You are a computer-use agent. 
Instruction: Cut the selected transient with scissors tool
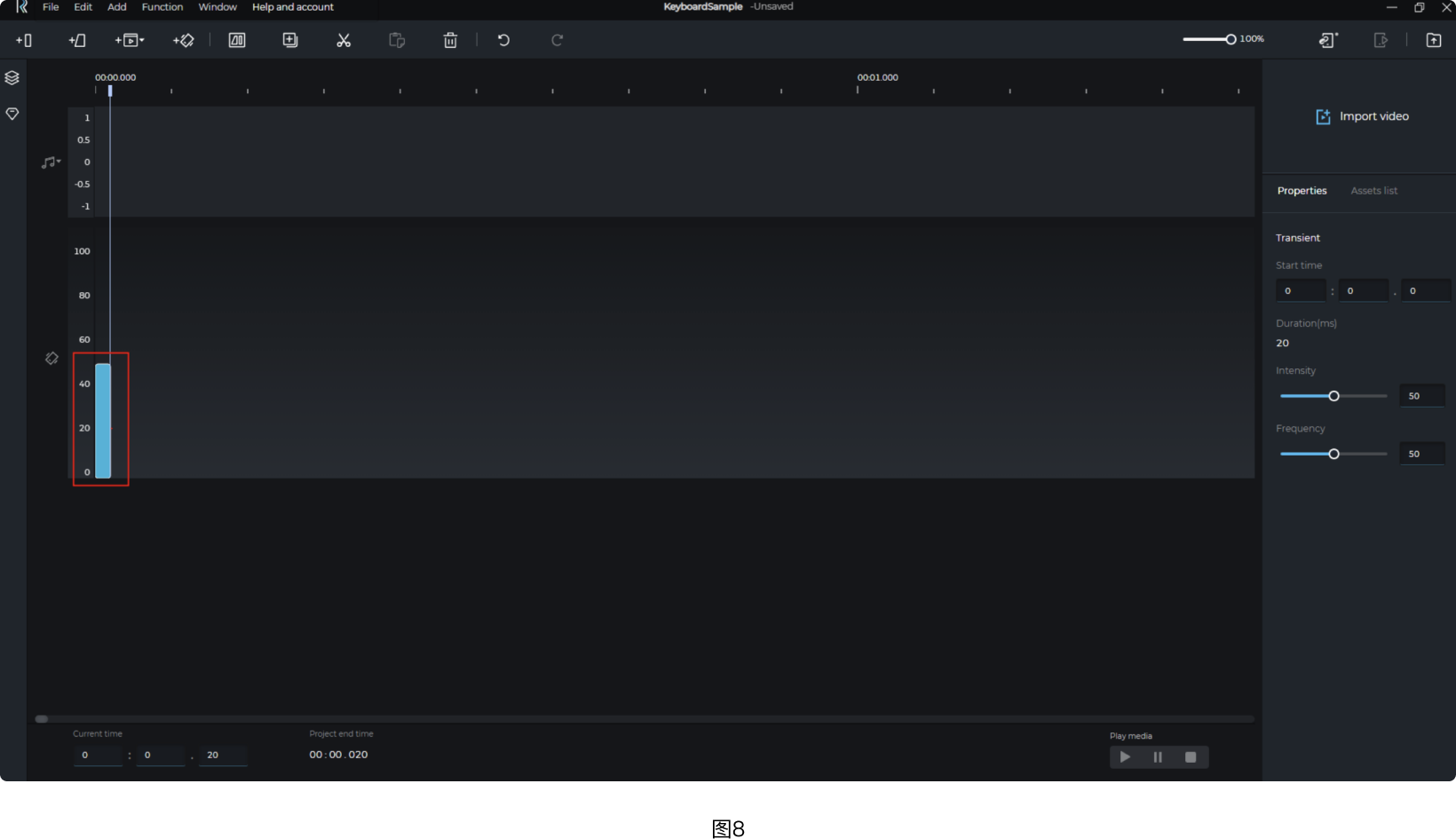point(344,40)
